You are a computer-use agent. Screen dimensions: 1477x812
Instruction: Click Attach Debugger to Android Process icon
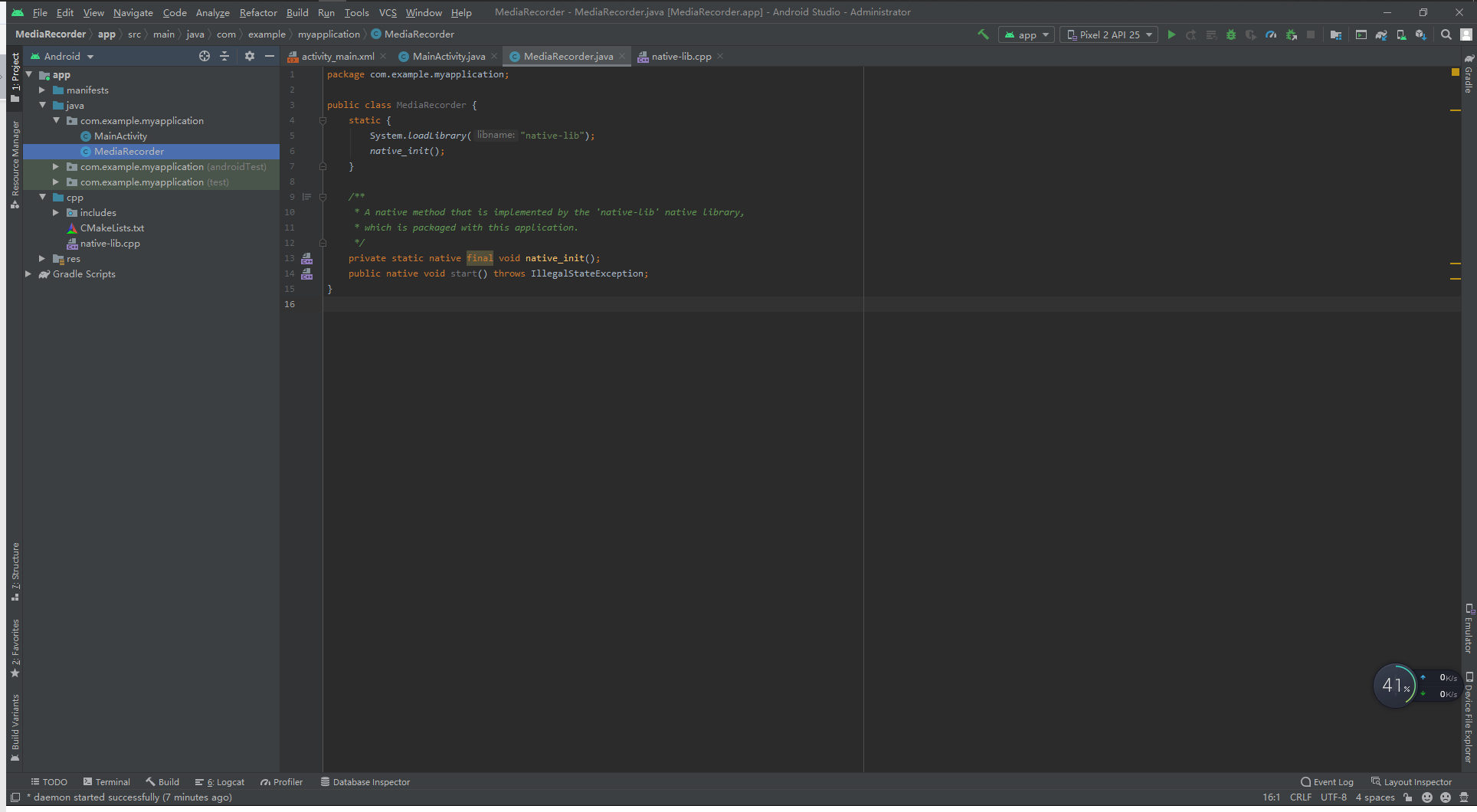pos(1292,34)
